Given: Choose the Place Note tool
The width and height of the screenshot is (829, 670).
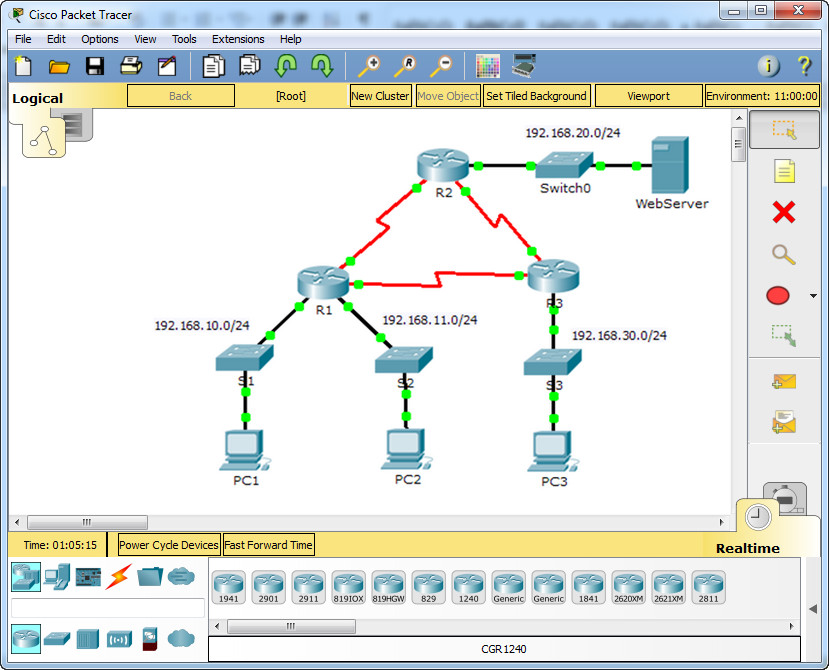Looking at the screenshot, I should pyautogui.click(x=784, y=171).
